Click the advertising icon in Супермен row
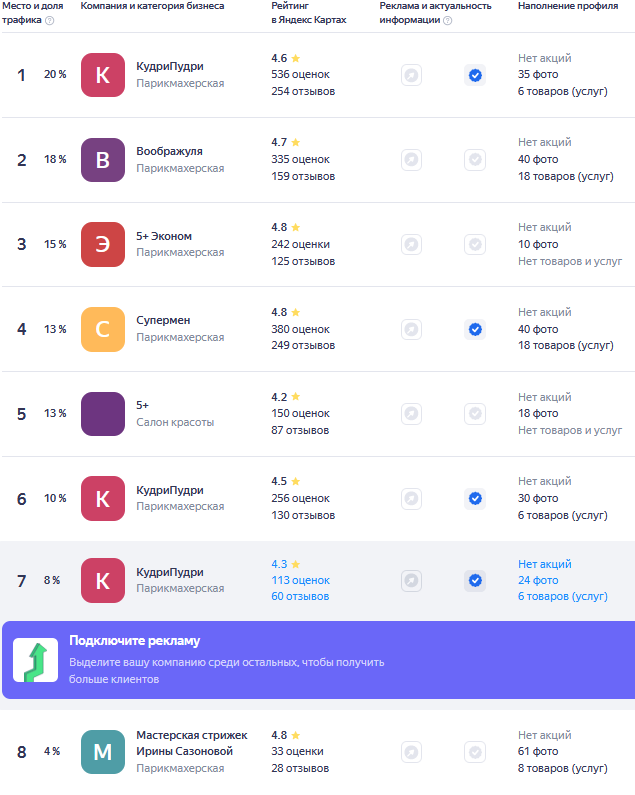 (x=411, y=329)
